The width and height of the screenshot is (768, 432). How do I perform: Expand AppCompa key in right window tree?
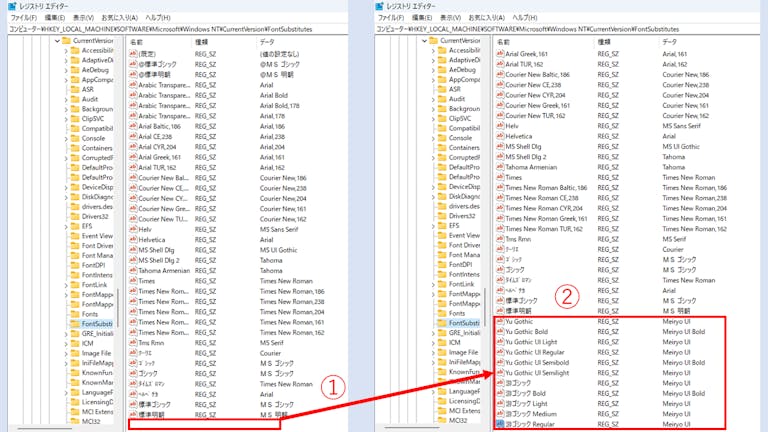tap(433, 80)
